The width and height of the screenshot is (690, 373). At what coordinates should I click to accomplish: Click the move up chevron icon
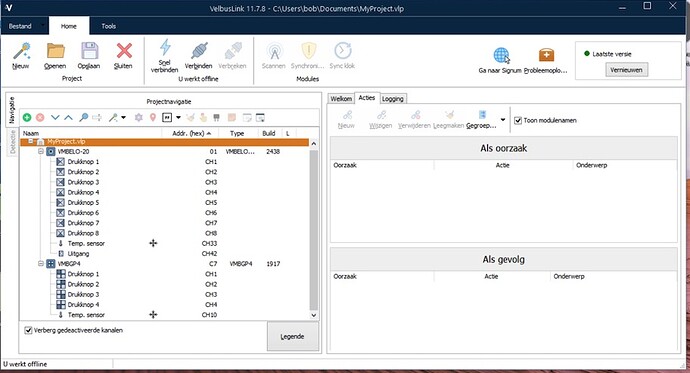(68, 117)
